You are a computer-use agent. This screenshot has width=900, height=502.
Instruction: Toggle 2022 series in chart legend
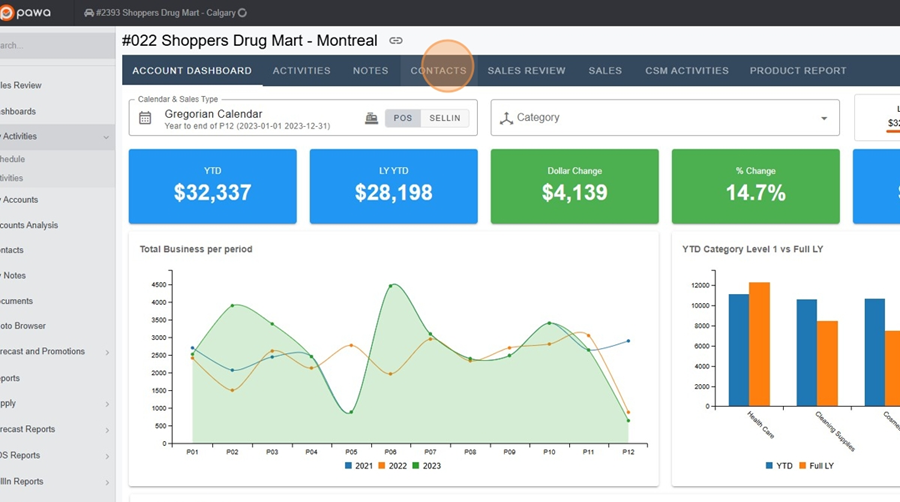click(x=393, y=466)
